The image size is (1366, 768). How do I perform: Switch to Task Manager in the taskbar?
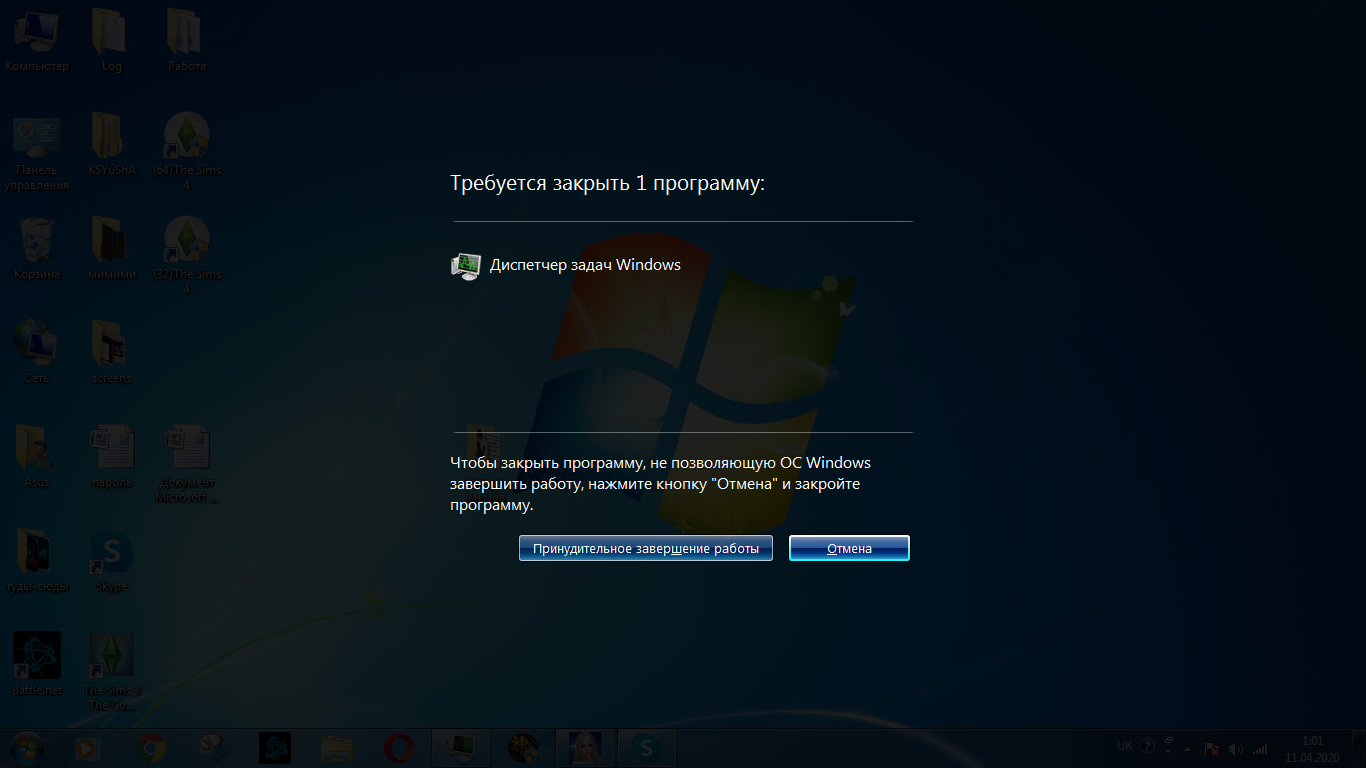460,748
